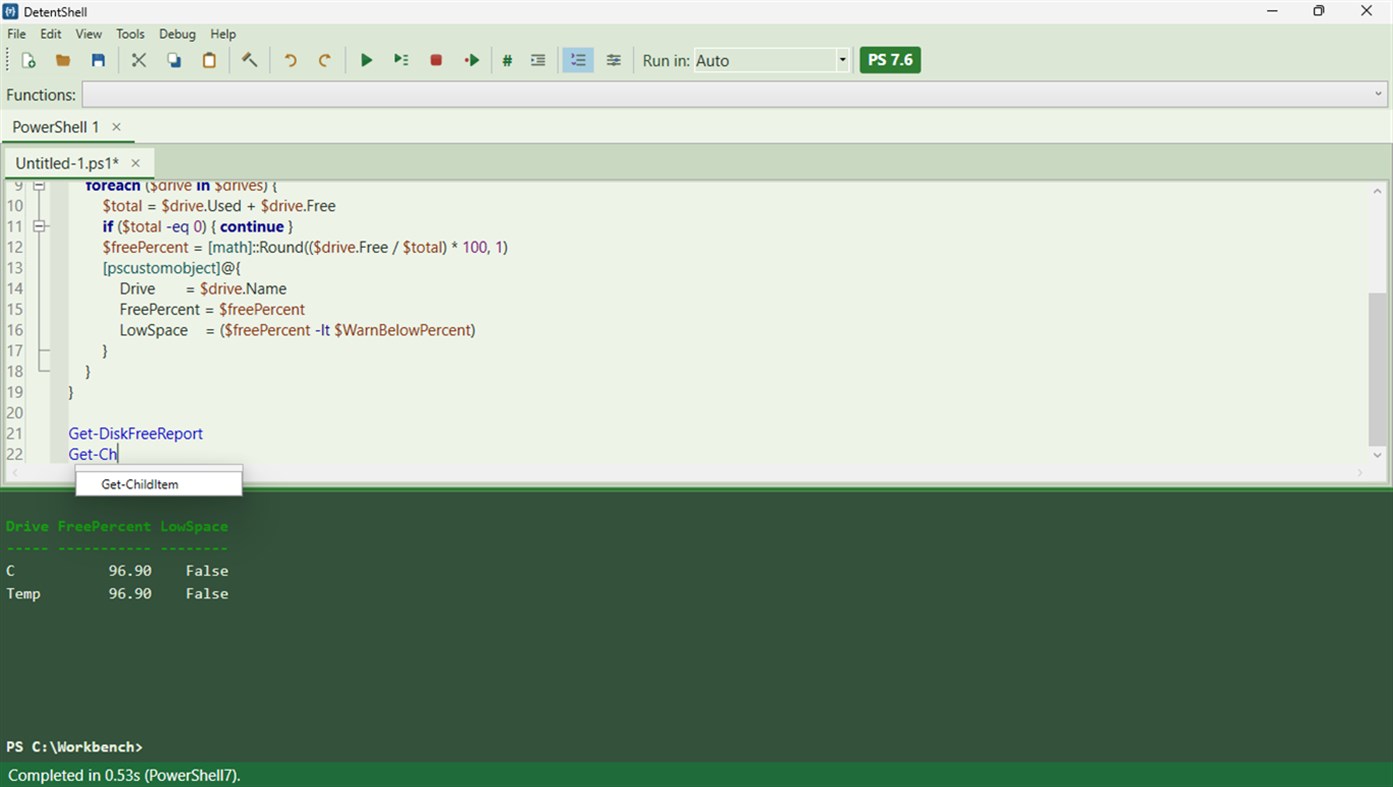Click the editor scrollbar down arrow
Viewport: 1393px width, 787px height.
pyautogui.click(x=1378, y=456)
